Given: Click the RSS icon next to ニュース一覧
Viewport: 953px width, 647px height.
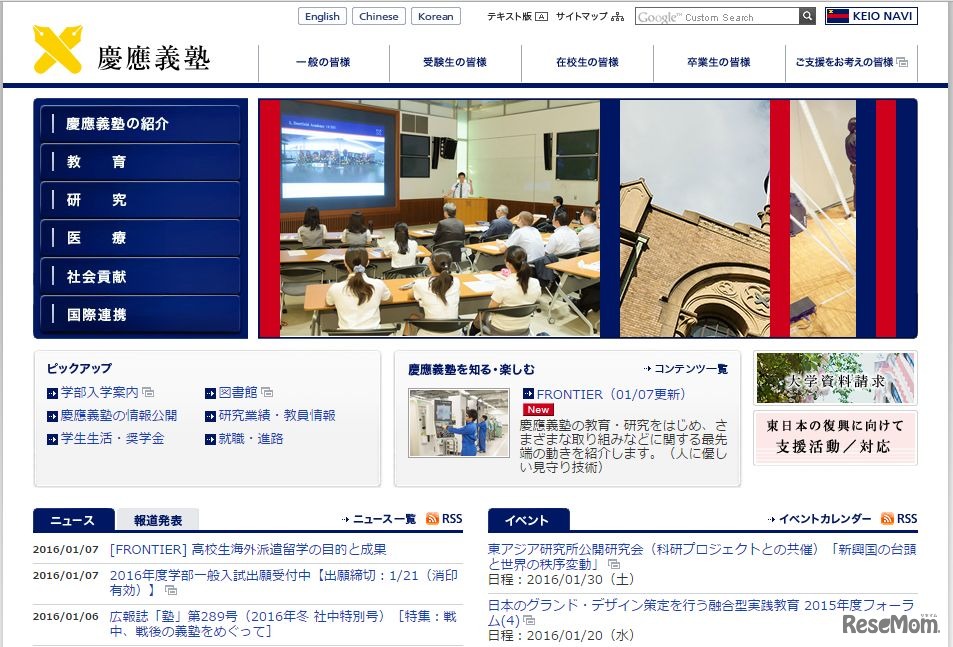Looking at the screenshot, I should click(430, 518).
